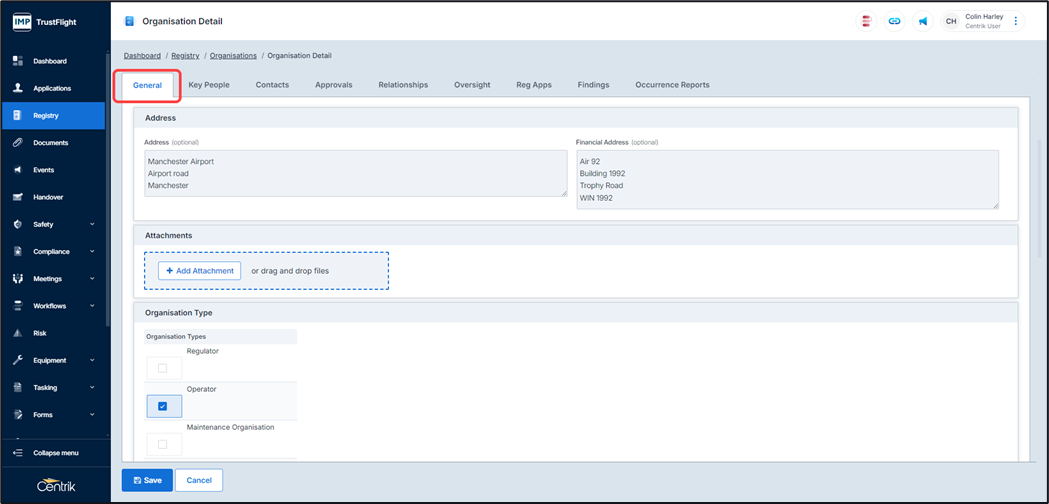1049x504 pixels.
Task: Click the Handover truck icon
Action: tap(18, 197)
